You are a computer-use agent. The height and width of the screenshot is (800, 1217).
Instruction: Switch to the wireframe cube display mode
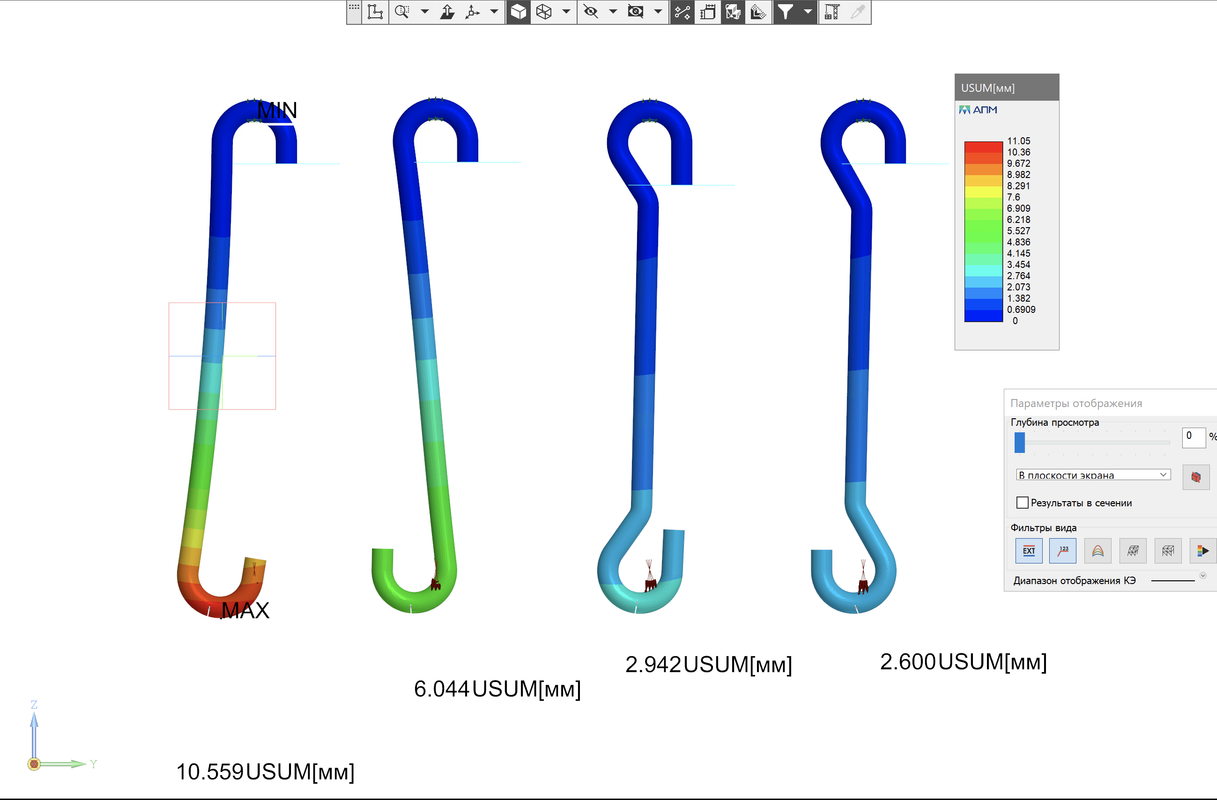[x=544, y=12]
